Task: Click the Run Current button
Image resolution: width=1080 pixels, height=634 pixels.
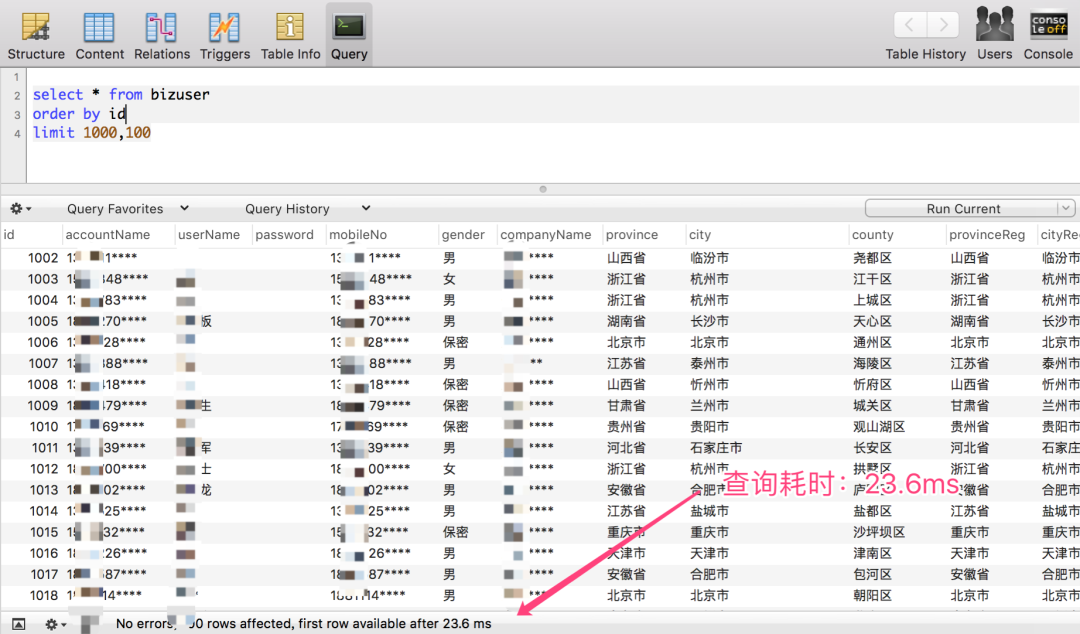Action: 961,209
